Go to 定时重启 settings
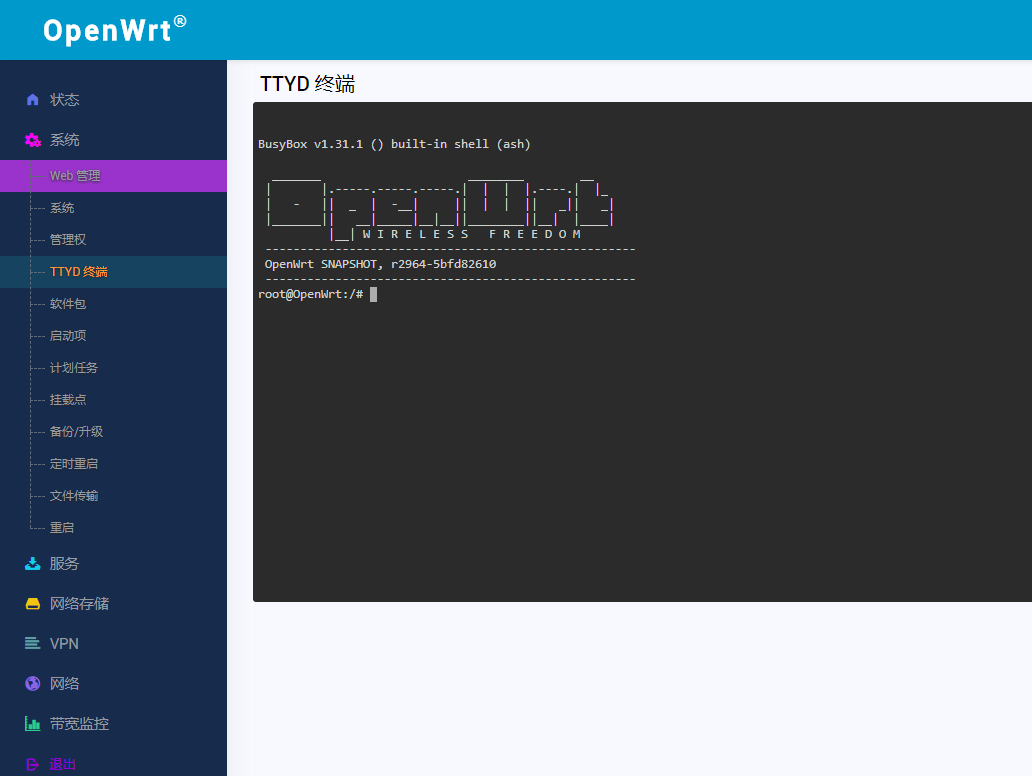The width and height of the screenshot is (1032, 776). point(113,463)
